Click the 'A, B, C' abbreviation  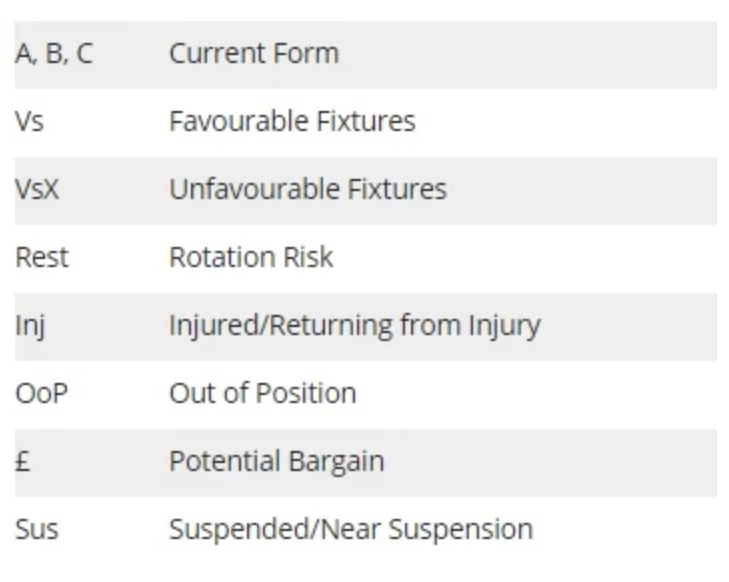pos(54,53)
